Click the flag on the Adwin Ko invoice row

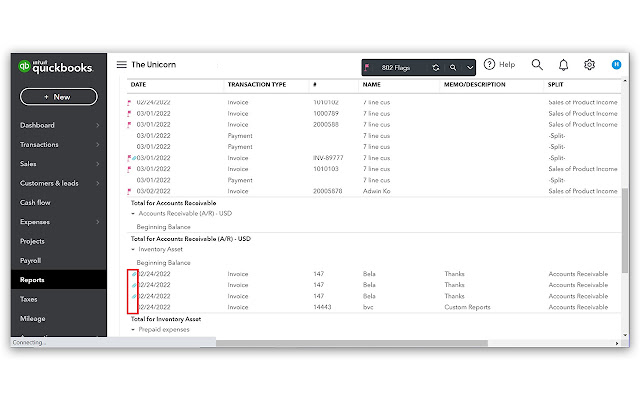click(x=129, y=191)
